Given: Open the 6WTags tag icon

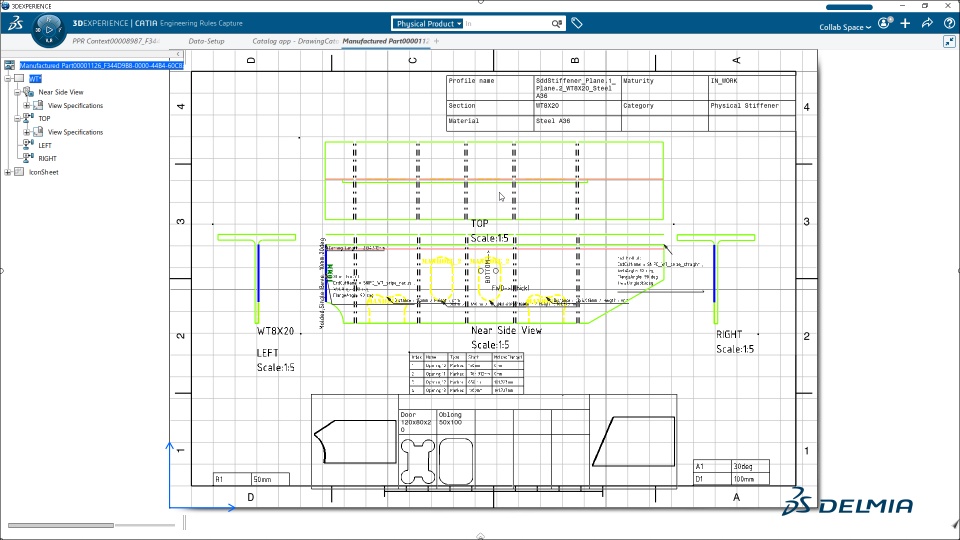Looking at the screenshot, I should pyautogui.click(x=577, y=23).
